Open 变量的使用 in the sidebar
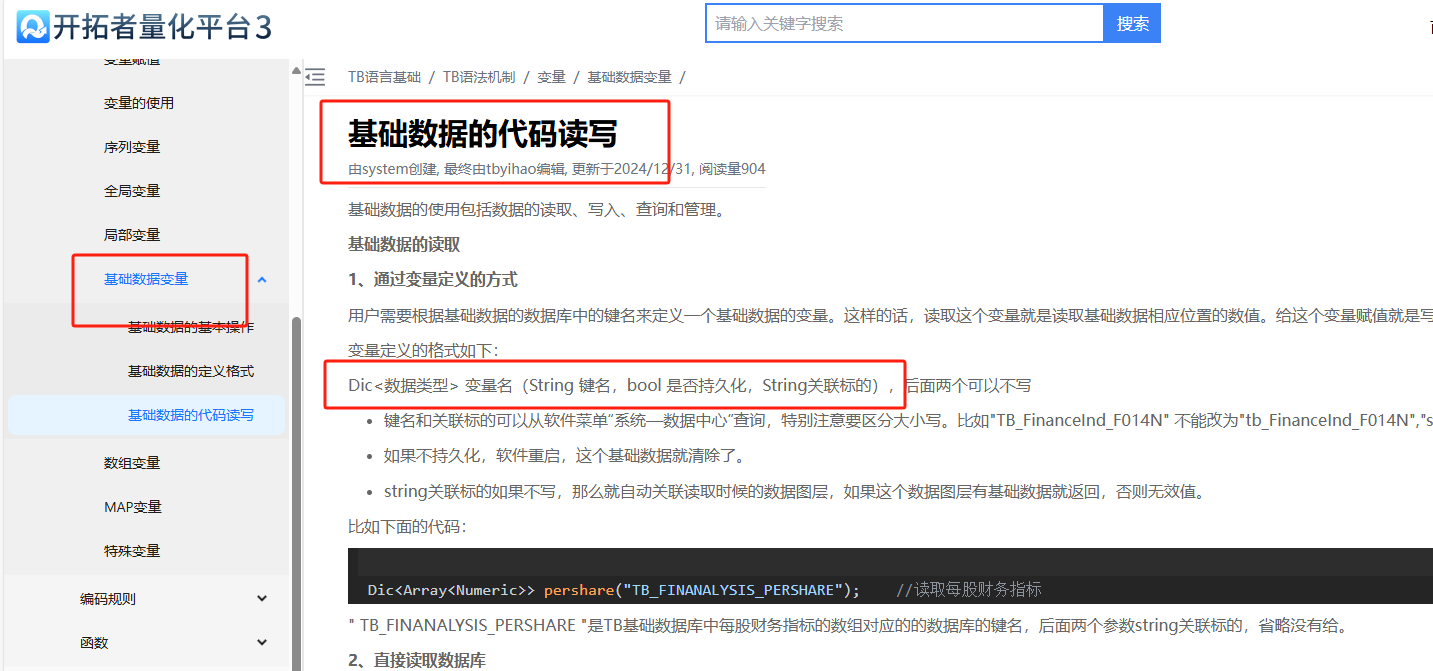This screenshot has width=1433, height=671. (139, 103)
